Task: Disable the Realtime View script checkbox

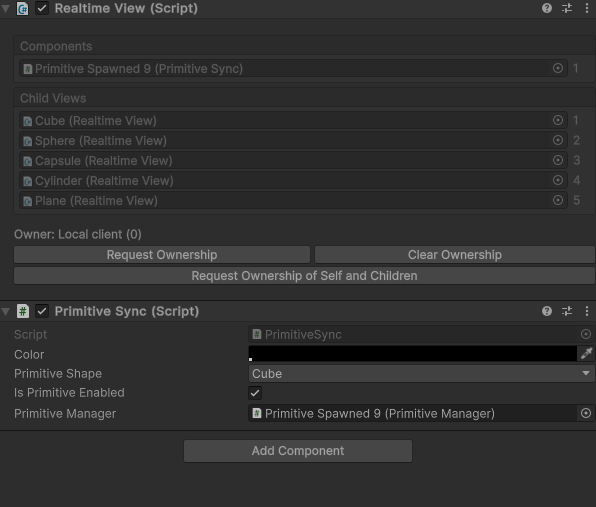Action: tap(42, 8)
